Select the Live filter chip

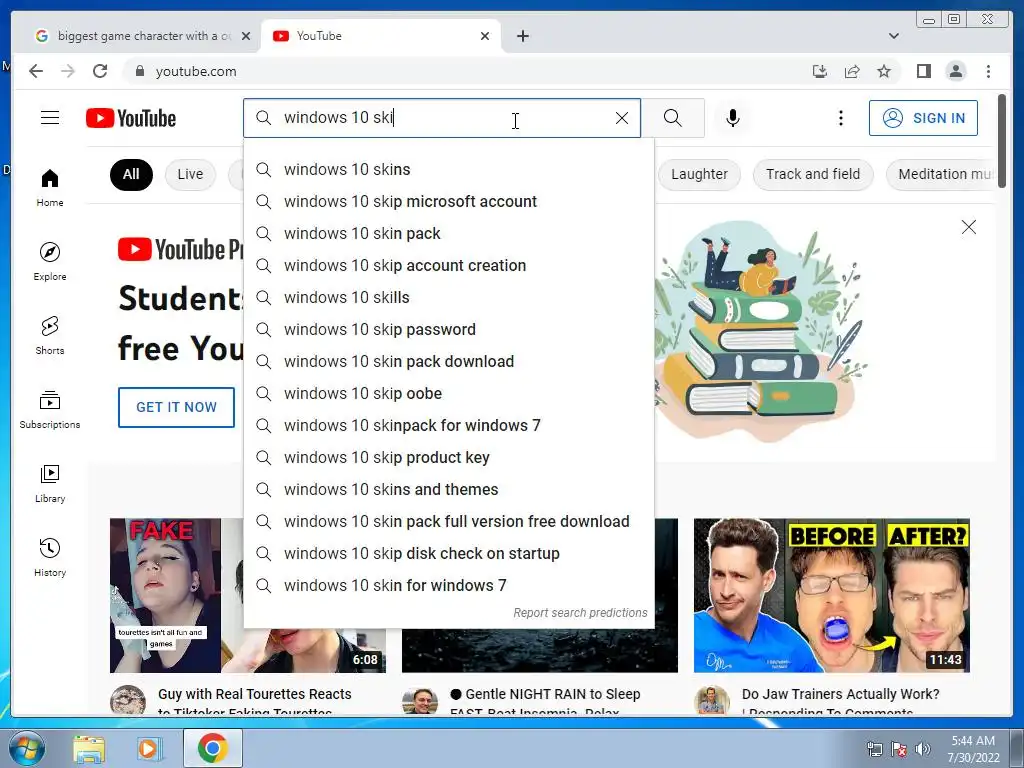[190, 174]
